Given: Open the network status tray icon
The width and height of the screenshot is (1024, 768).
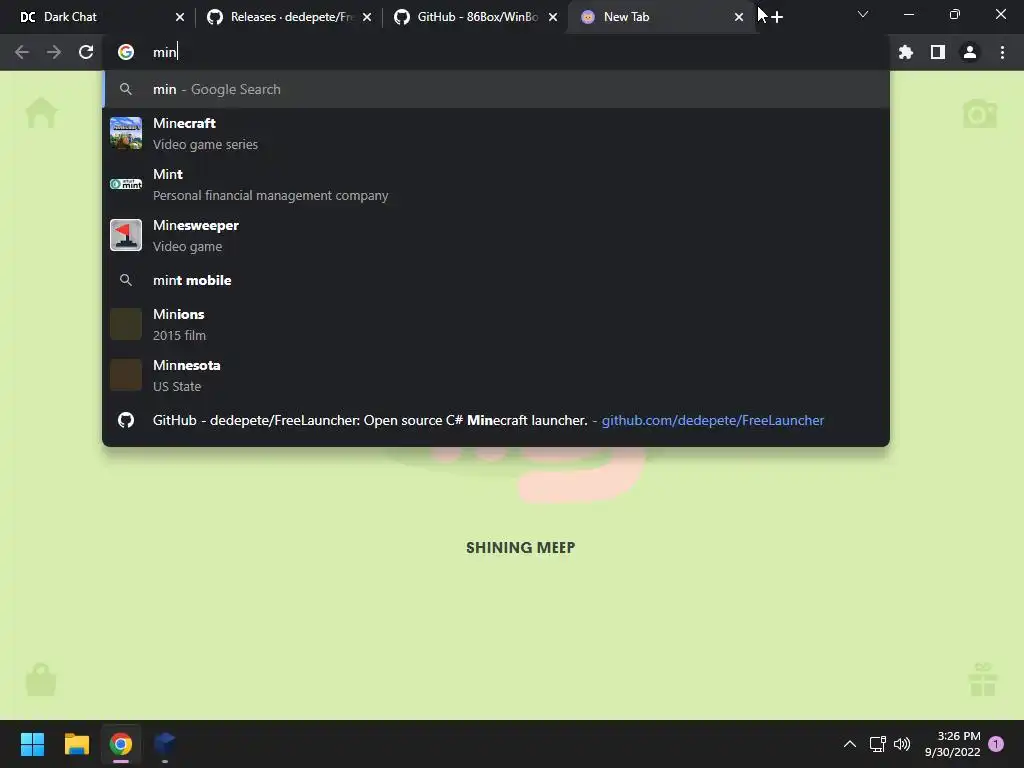Looking at the screenshot, I should point(877,744).
